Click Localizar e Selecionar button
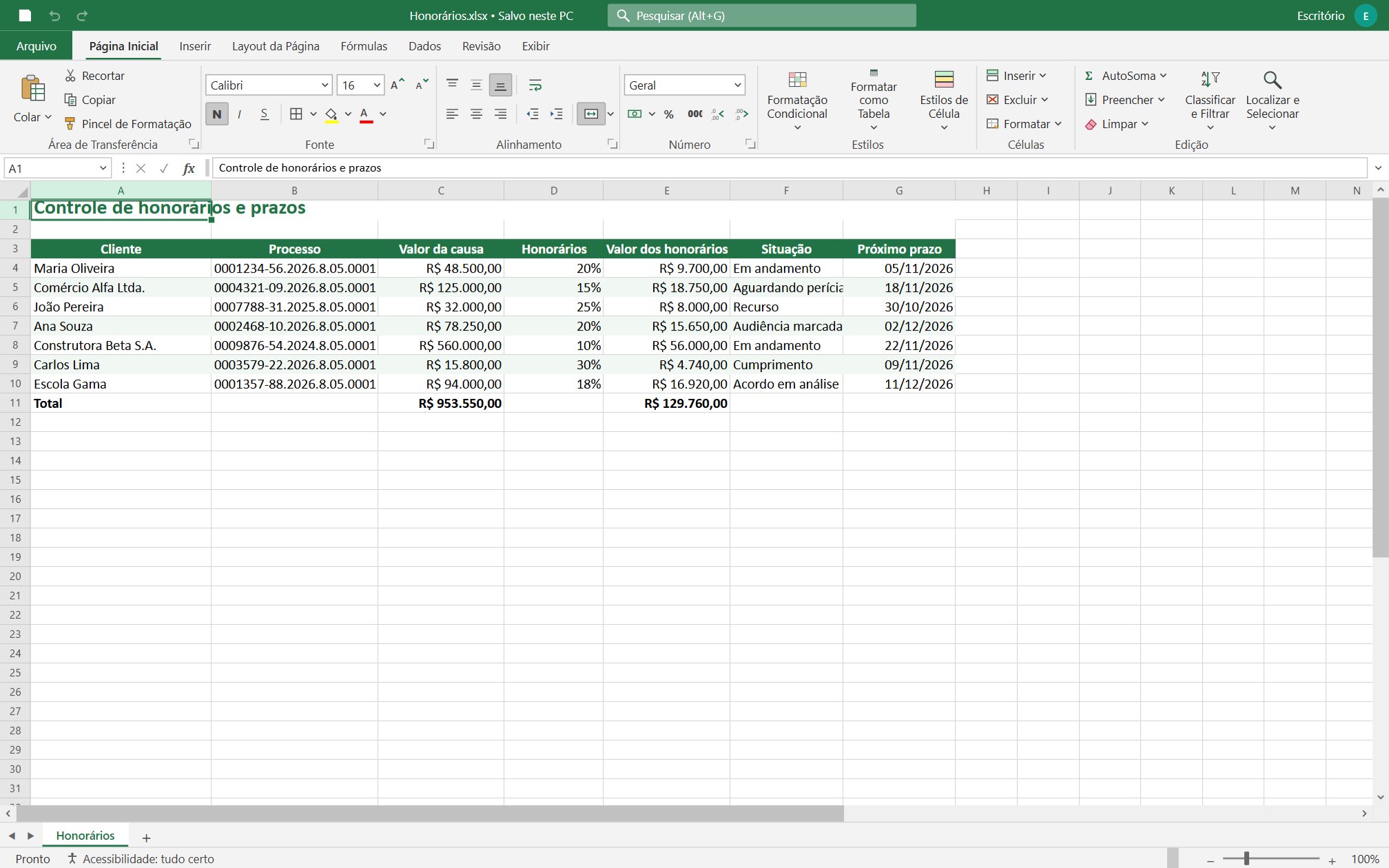This screenshot has width=1389, height=868. click(x=1273, y=101)
